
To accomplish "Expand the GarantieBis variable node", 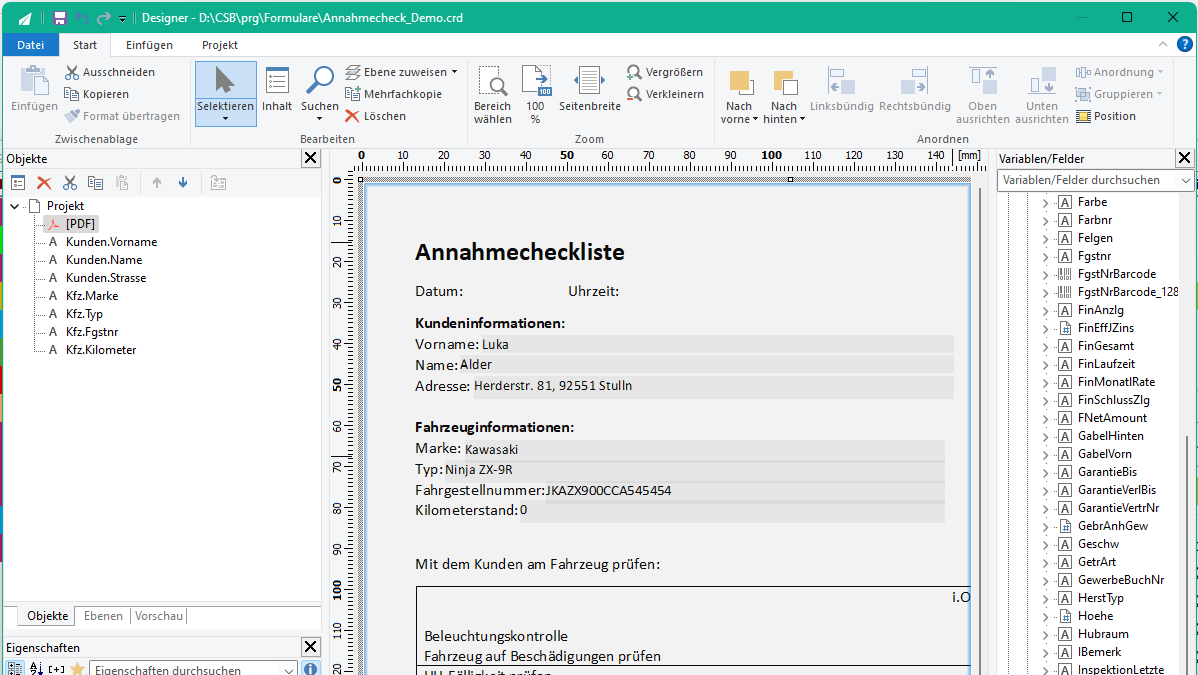I will pos(1045,472).
